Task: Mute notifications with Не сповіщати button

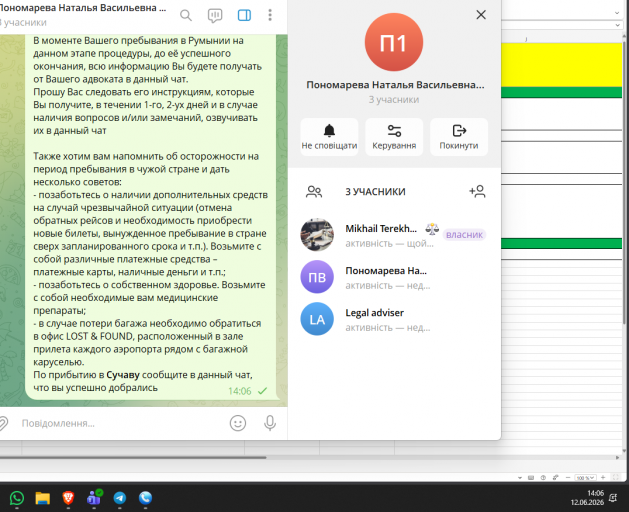Action: coord(329,137)
